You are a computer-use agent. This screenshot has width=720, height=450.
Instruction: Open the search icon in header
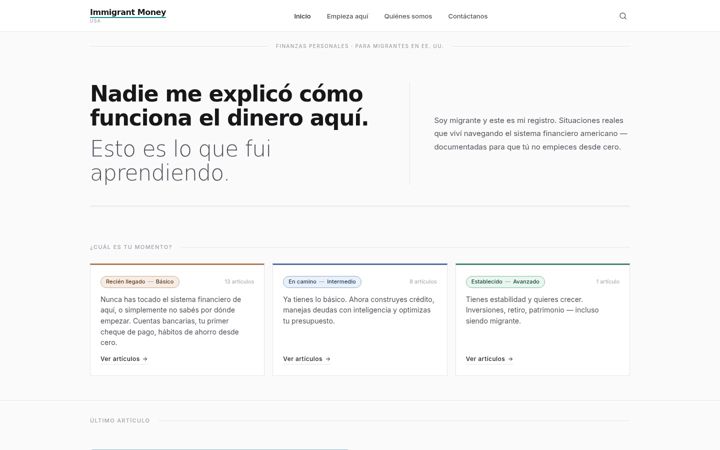(623, 16)
